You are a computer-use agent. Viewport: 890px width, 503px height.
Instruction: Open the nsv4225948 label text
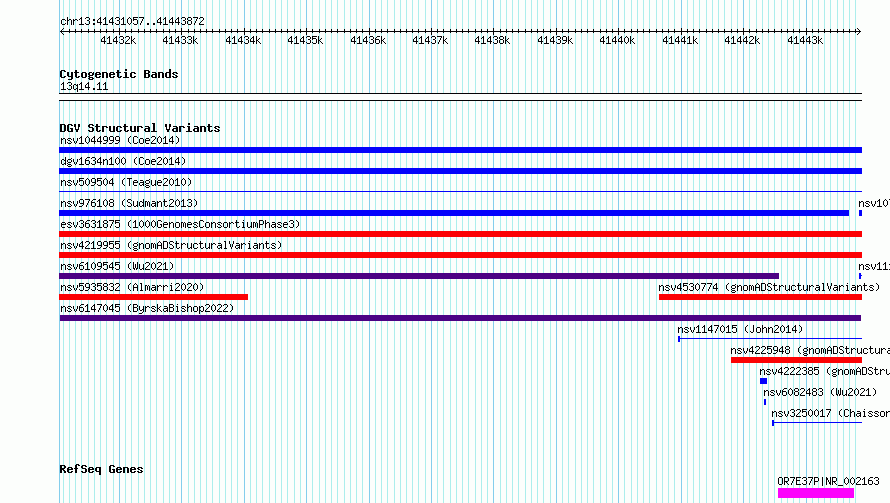click(810, 350)
